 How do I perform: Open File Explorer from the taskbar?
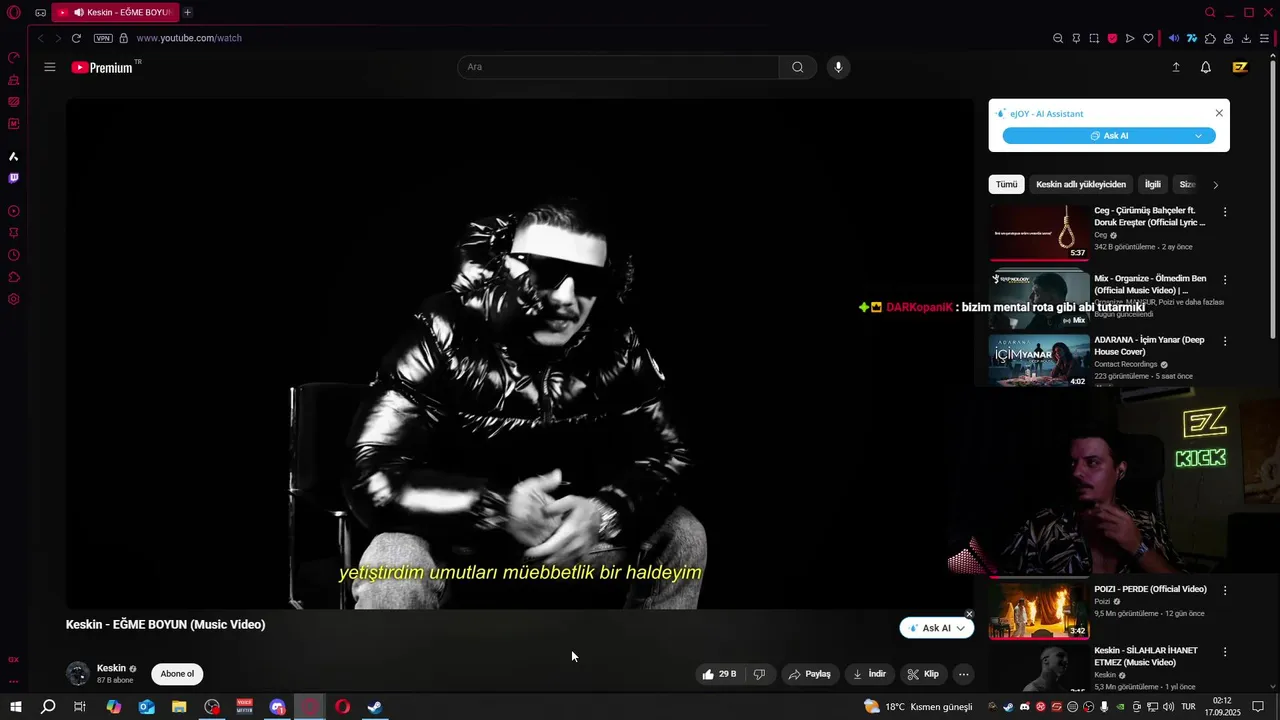(x=179, y=707)
